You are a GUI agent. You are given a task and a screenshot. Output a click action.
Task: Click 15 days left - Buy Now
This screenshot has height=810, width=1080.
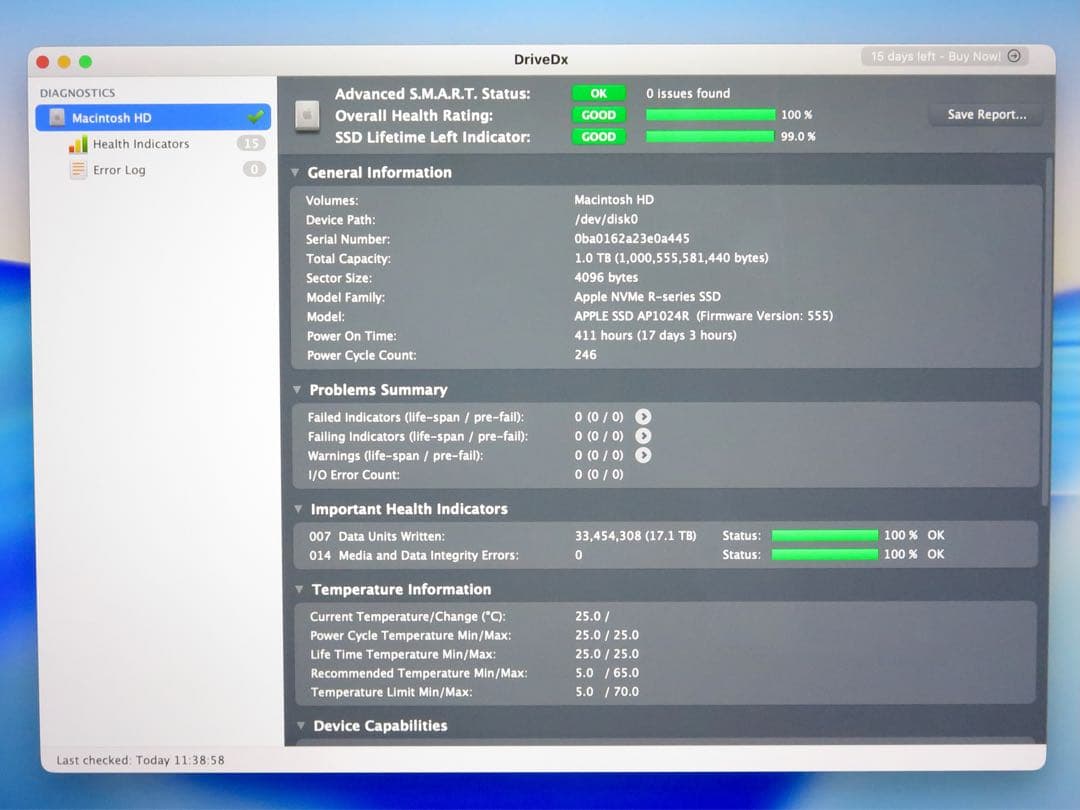click(x=945, y=56)
